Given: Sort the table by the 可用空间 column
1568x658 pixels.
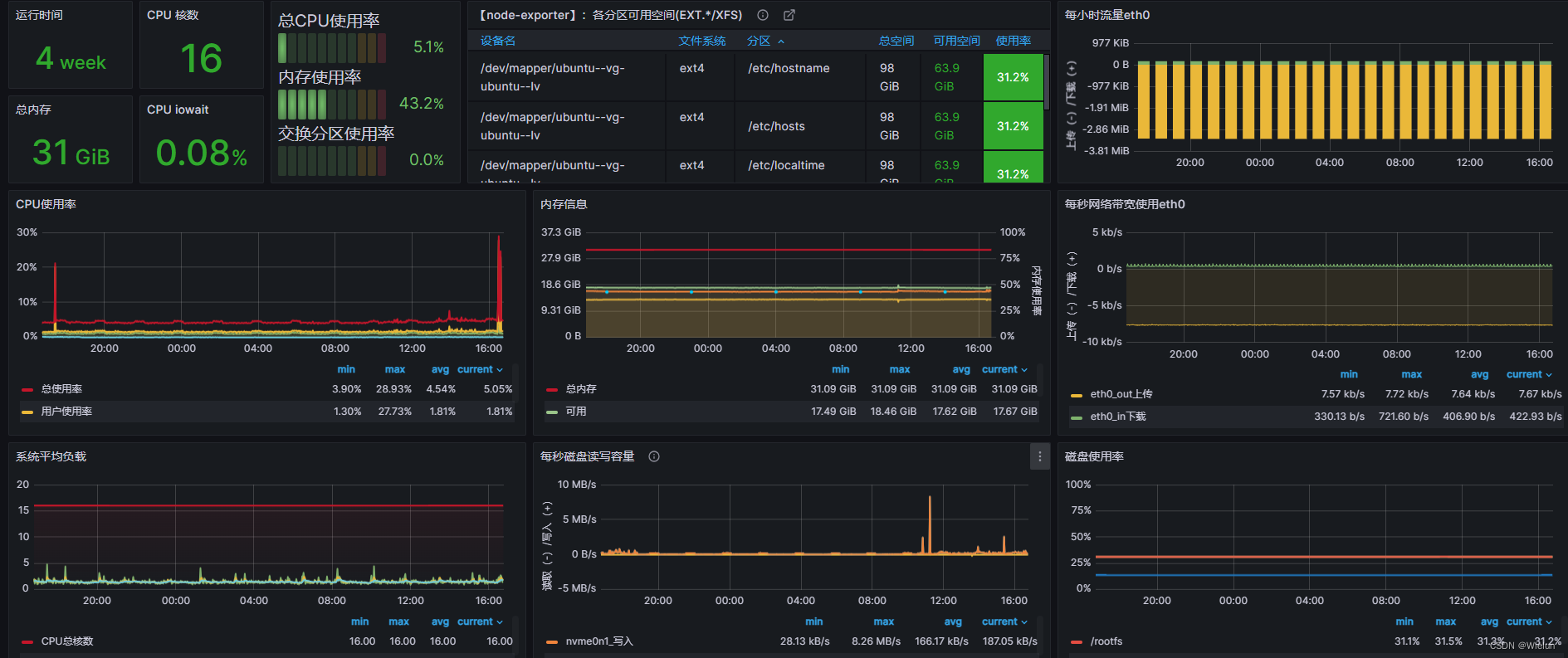Looking at the screenshot, I should tap(956, 41).
